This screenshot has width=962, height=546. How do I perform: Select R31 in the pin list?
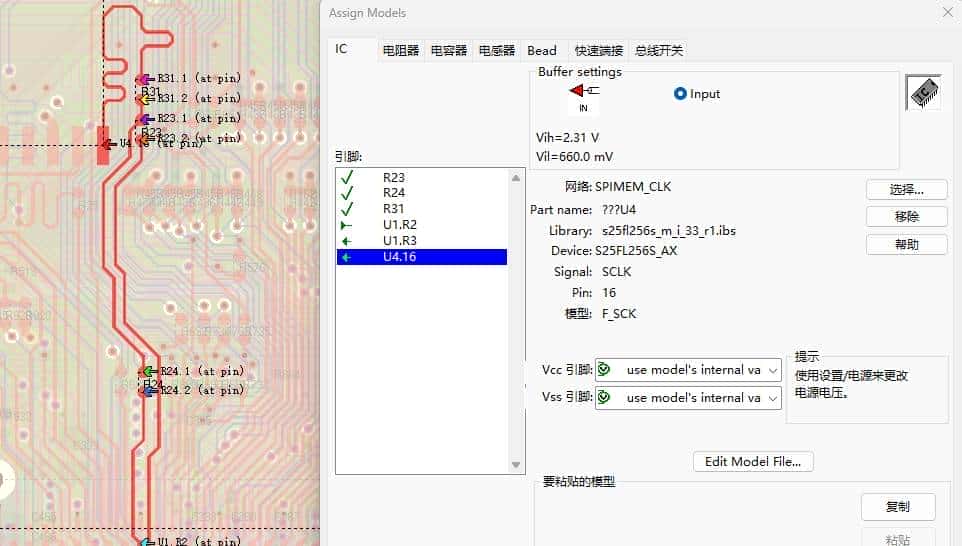tap(394, 209)
